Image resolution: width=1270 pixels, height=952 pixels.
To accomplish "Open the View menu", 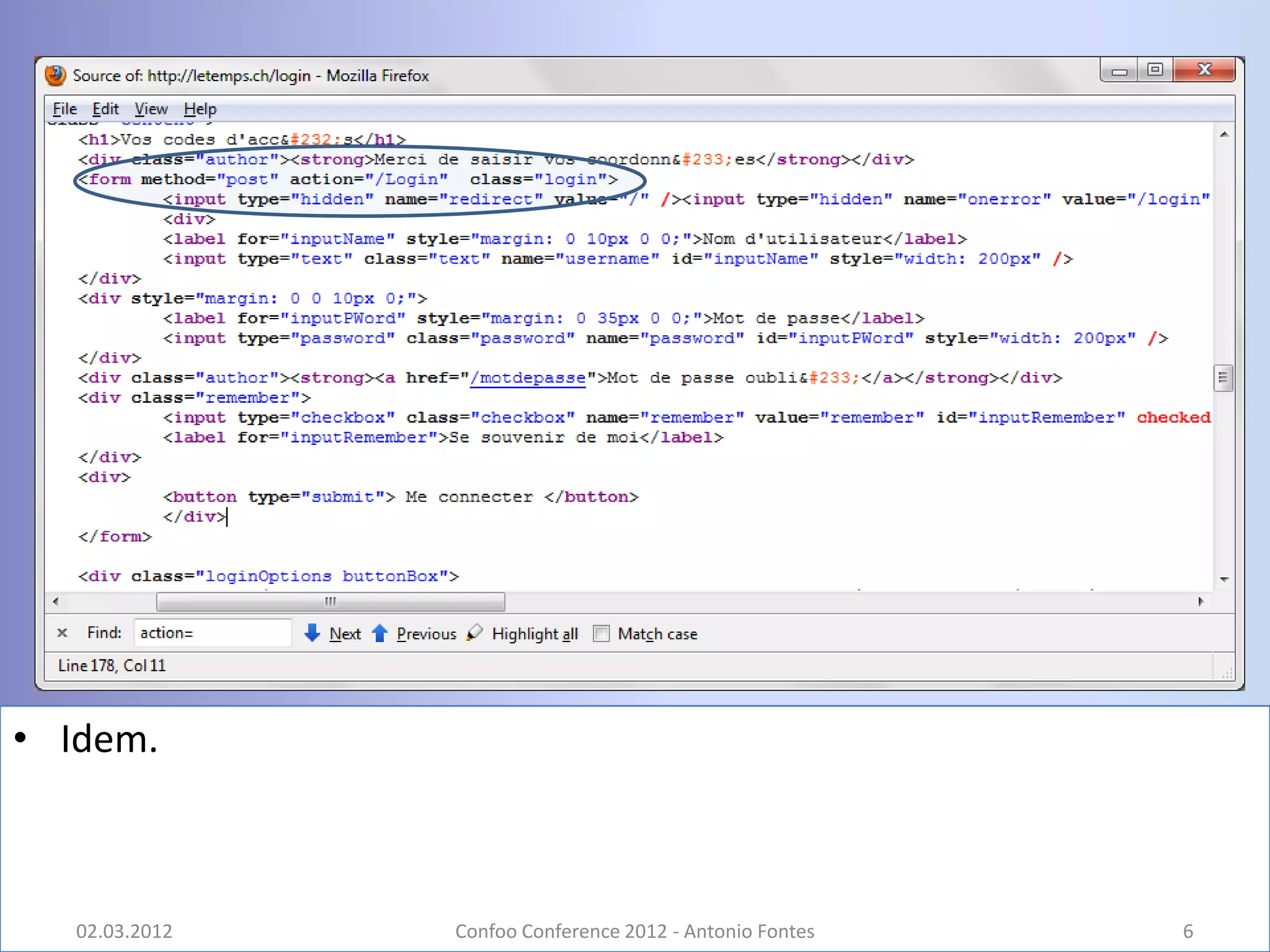I will pyautogui.click(x=151, y=109).
